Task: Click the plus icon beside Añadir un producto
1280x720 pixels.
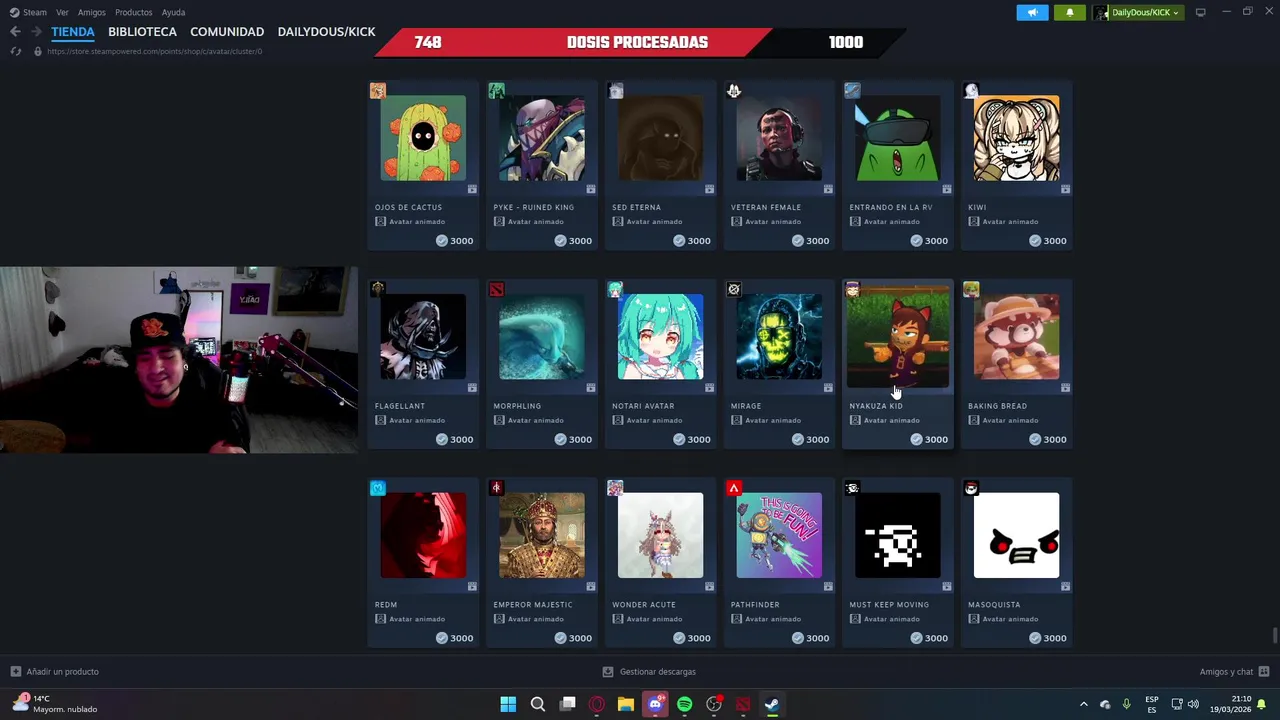Action: tap(15, 672)
